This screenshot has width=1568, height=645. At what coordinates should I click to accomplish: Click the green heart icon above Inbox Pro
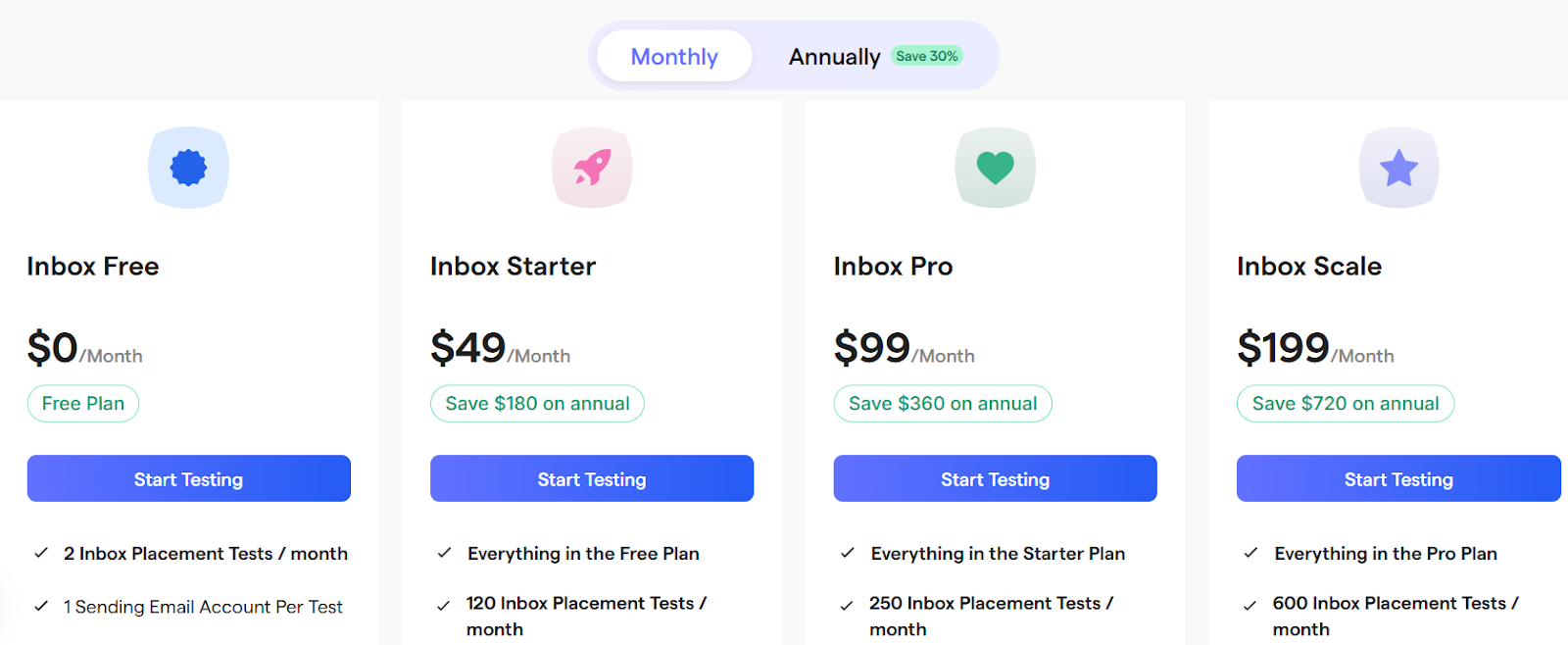click(995, 167)
